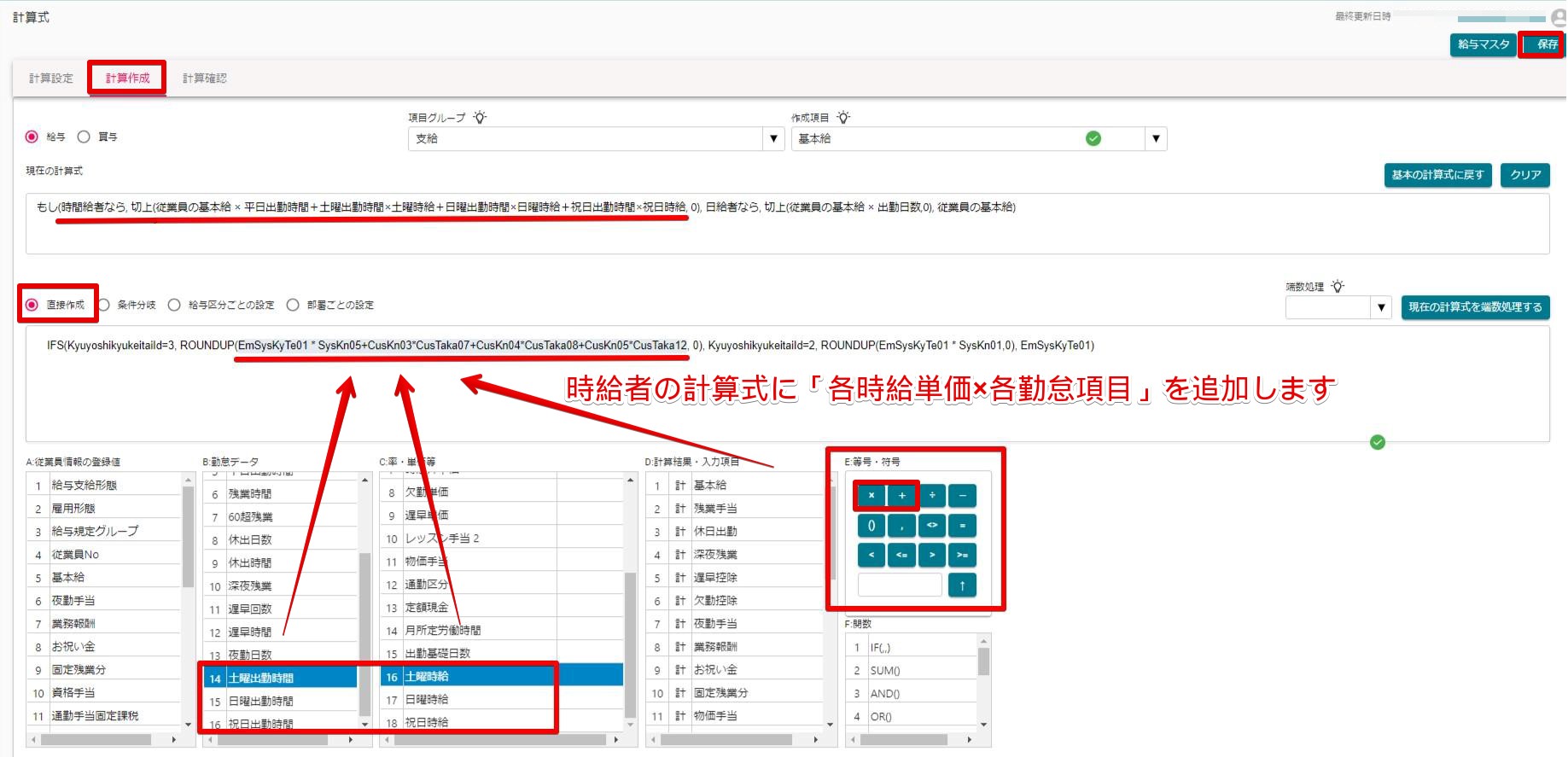Viewport: 1568px width, 757px height.
Task: Insert the not-equal <> operator
Action: (x=932, y=526)
